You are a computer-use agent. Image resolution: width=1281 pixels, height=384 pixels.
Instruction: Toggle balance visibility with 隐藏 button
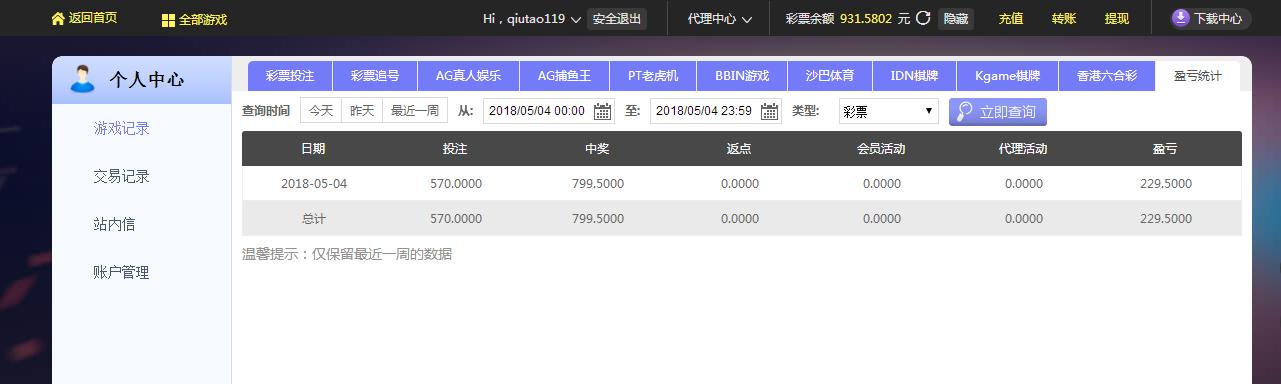956,19
